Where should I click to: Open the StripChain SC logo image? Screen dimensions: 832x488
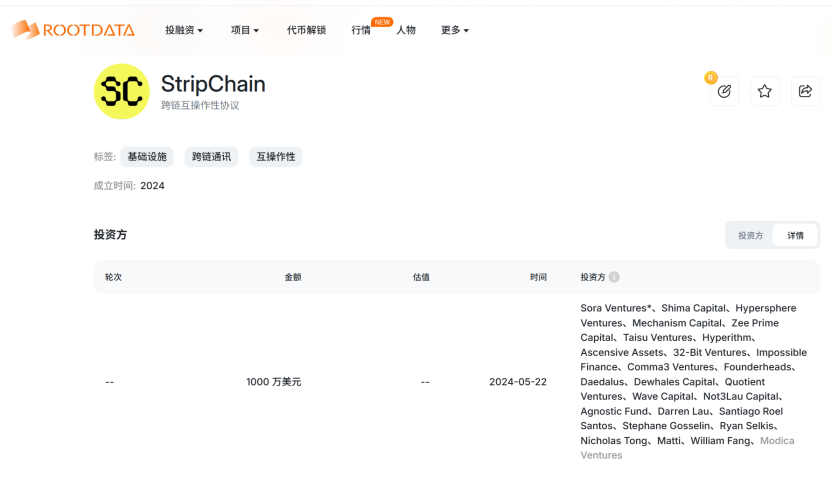(x=122, y=91)
